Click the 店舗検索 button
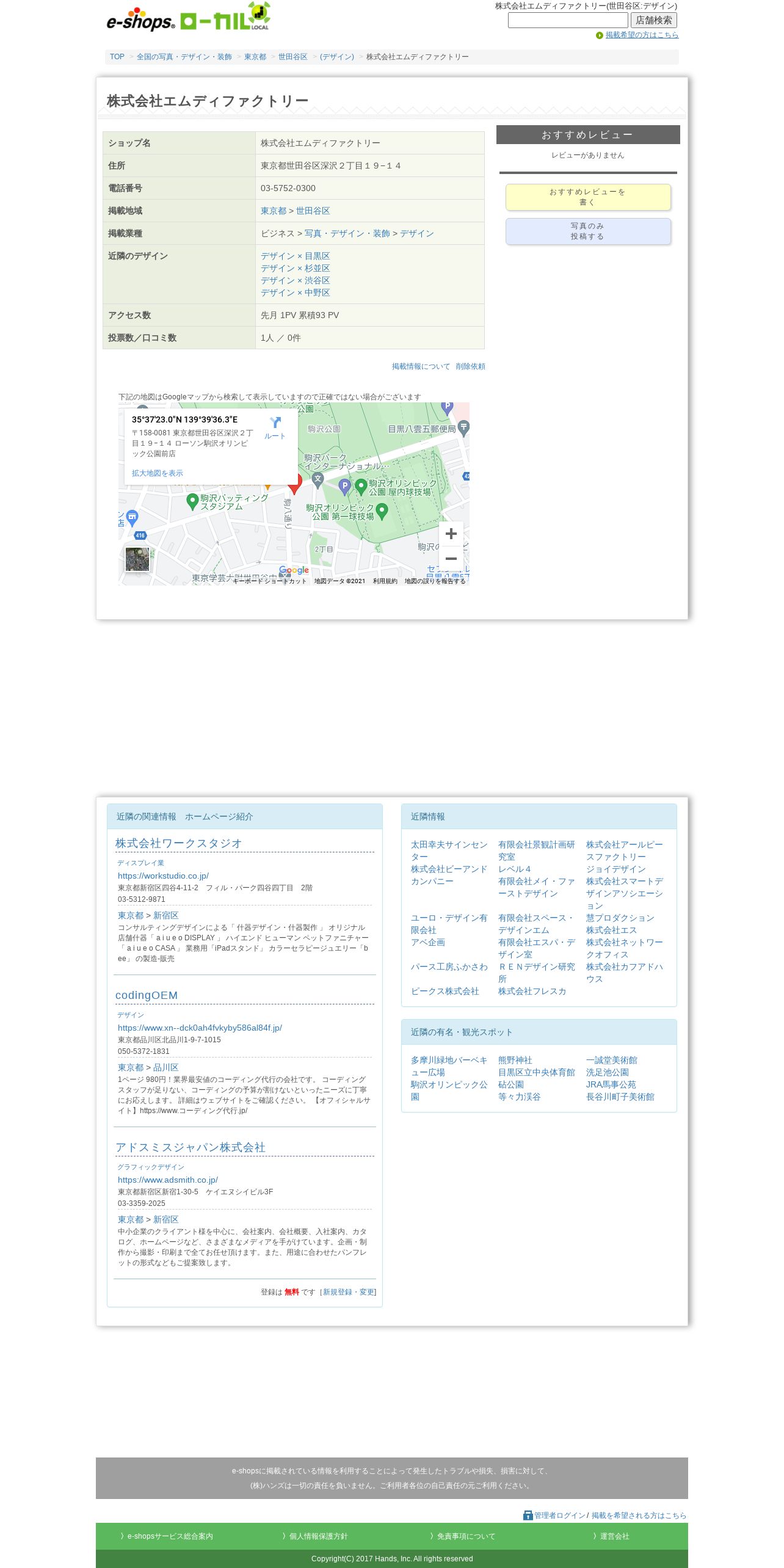Viewport: 784px width, 1568px height. pyautogui.click(x=654, y=20)
